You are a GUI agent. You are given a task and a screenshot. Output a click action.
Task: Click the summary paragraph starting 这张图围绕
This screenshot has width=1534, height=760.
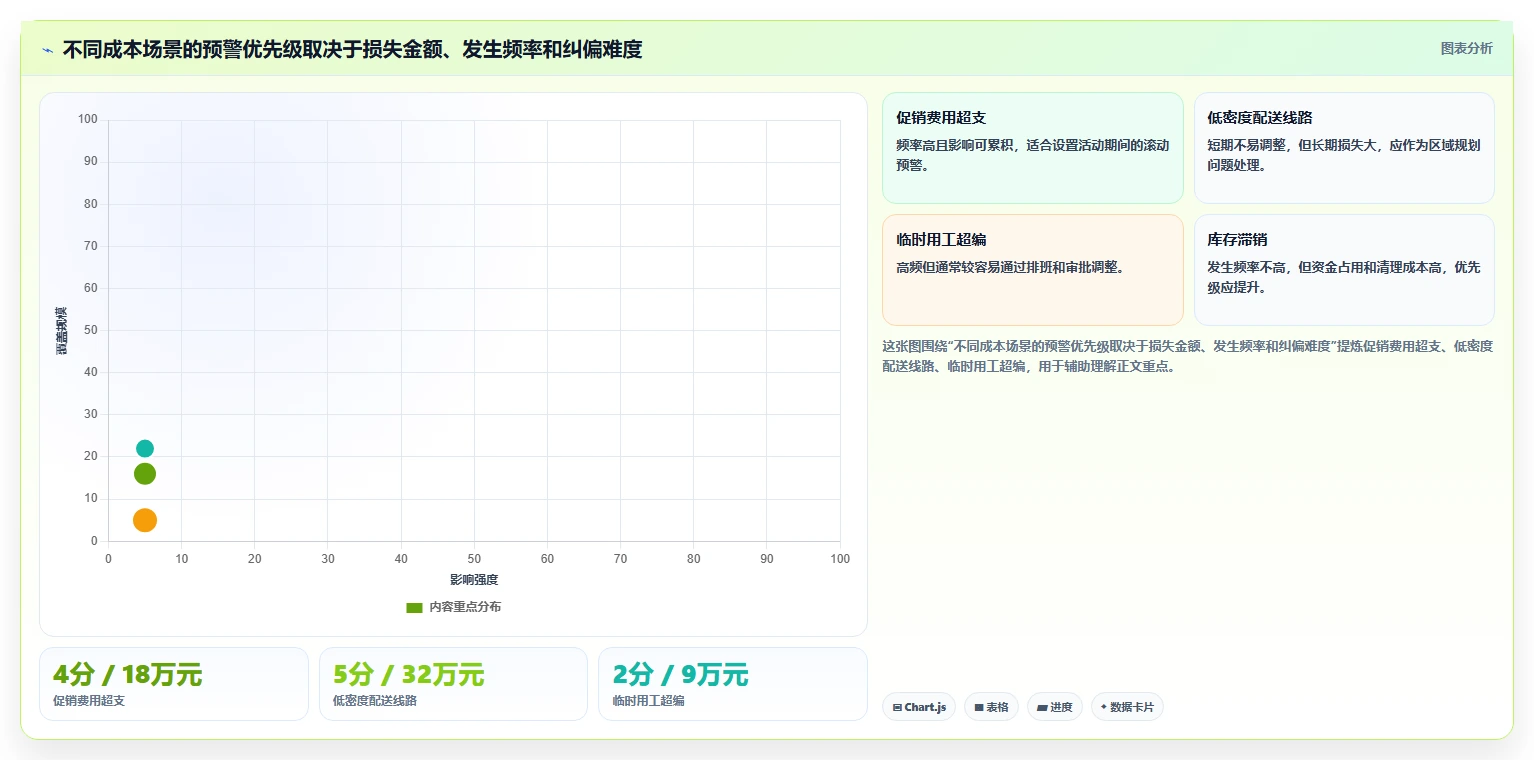pos(1187,356)
